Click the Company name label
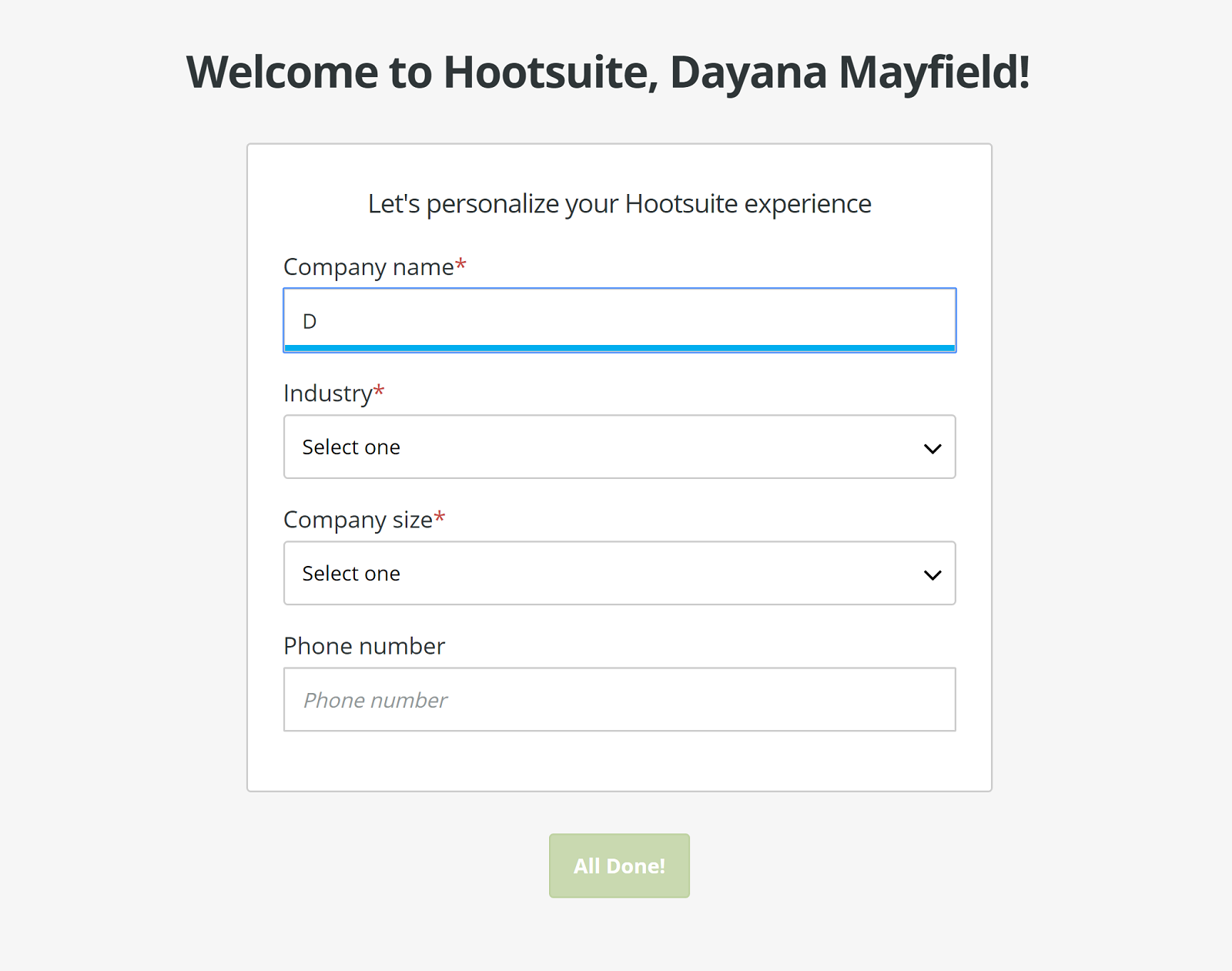This screenshot has width=1232, height=971. pyautogui.click(x=368, y=267)
